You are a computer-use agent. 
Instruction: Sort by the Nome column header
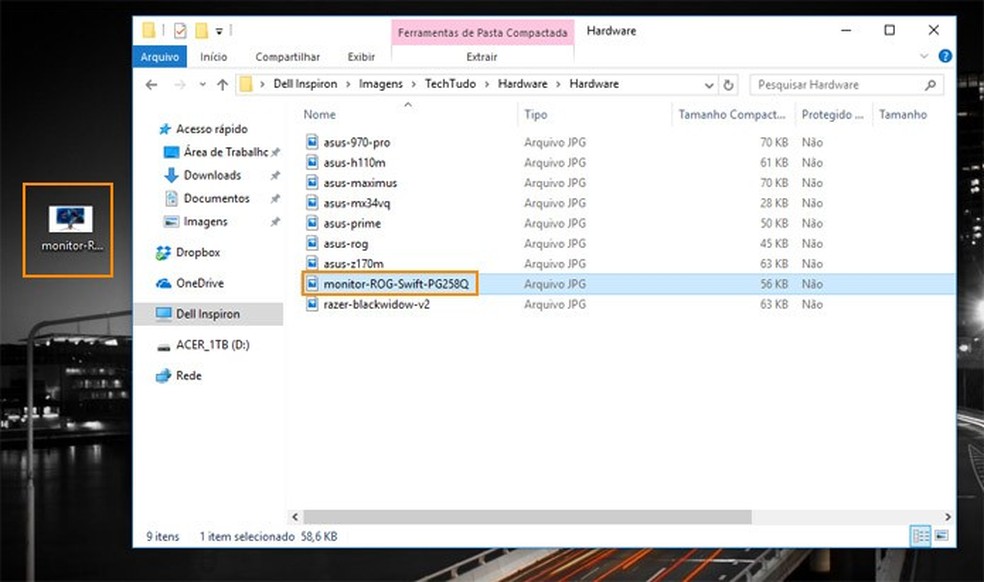tap(319, 114)
